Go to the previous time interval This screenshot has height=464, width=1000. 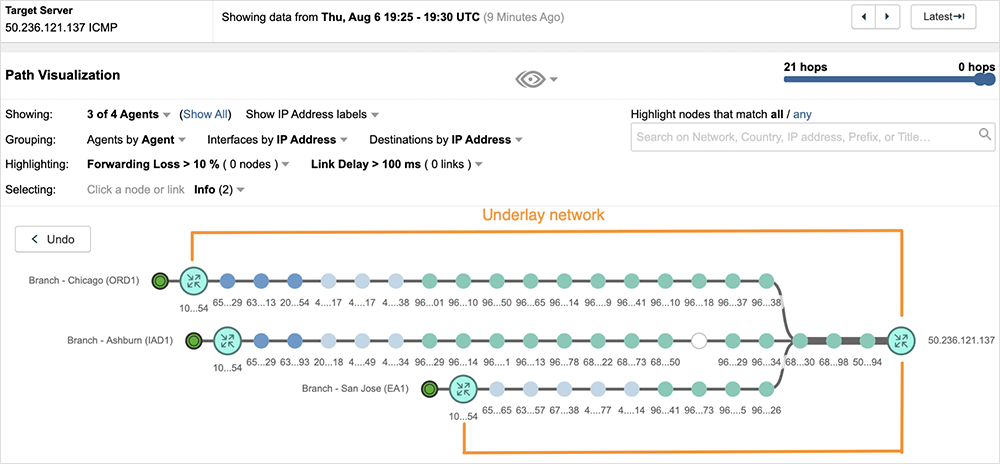tap(863, 17)
